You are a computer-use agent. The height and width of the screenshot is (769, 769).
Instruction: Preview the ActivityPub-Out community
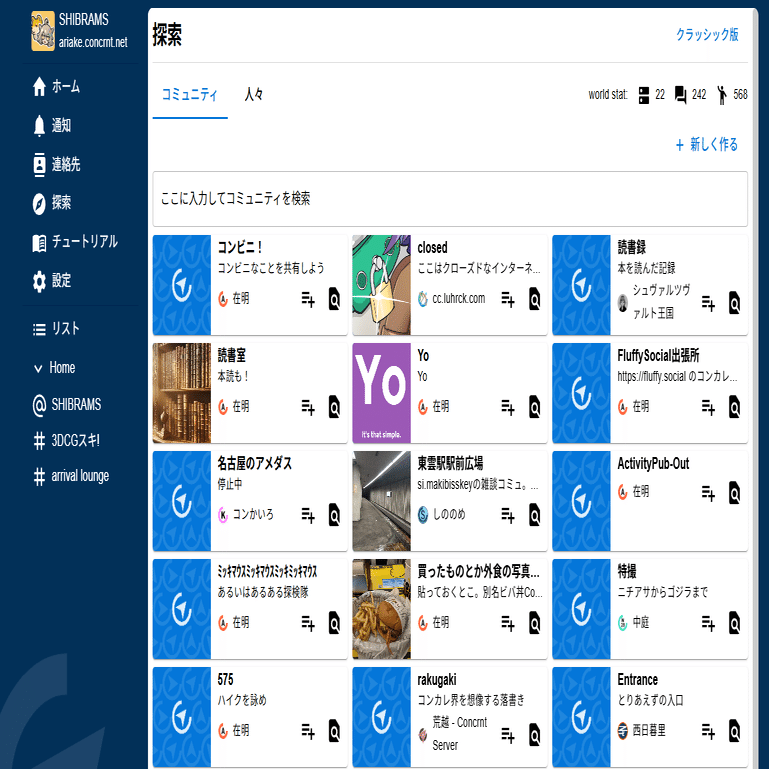[x=734, y=492]
